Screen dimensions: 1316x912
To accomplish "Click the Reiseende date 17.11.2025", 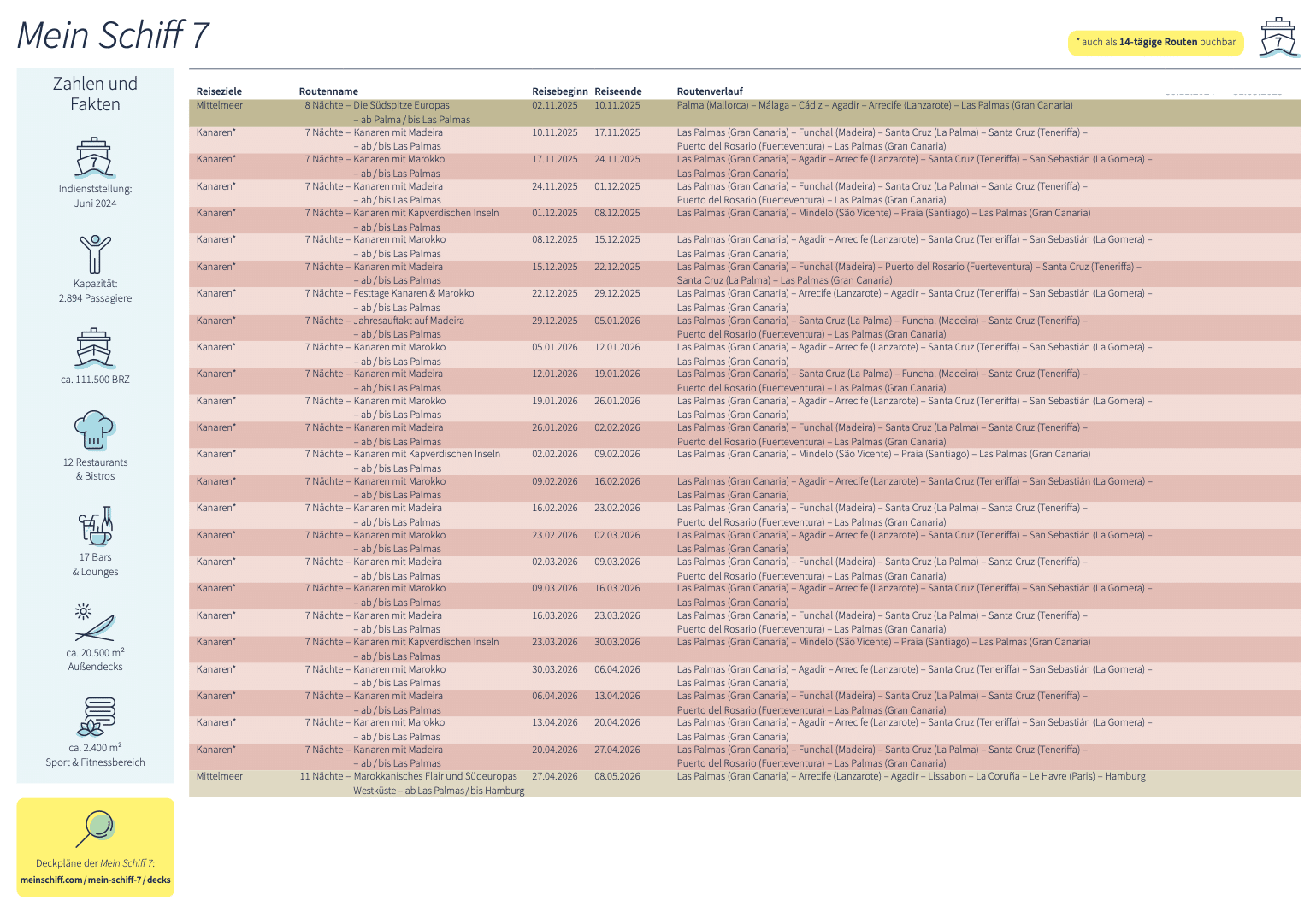I will point(617,132).
